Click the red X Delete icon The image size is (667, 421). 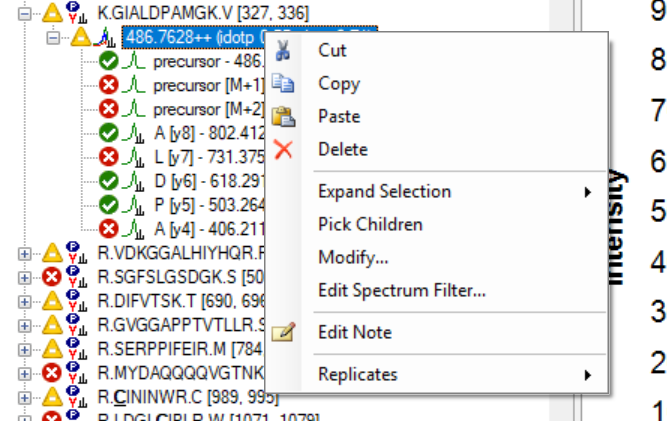(x=284, y=149)
